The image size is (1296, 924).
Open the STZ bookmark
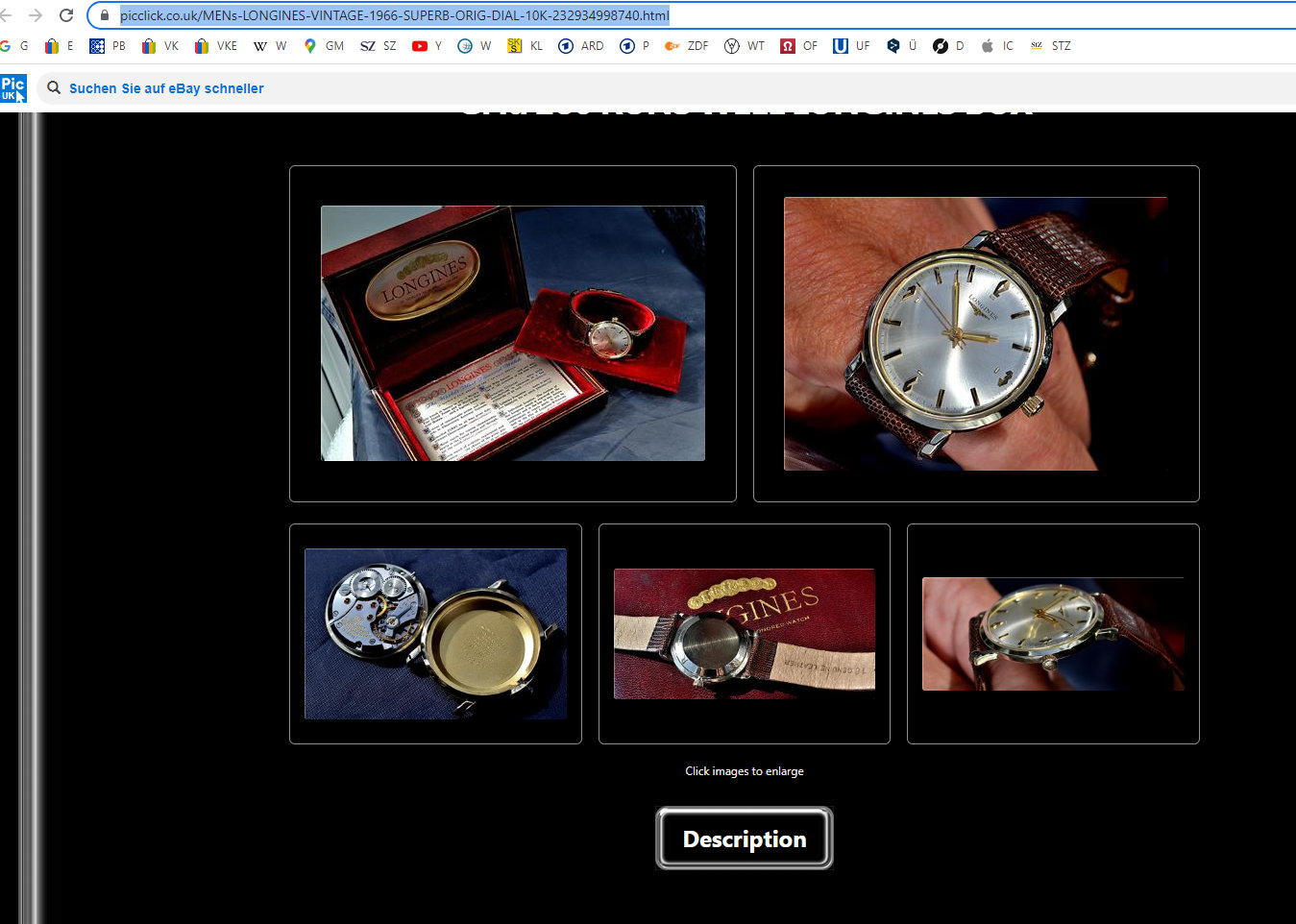pyautogui.click(x=1050, y=46)
